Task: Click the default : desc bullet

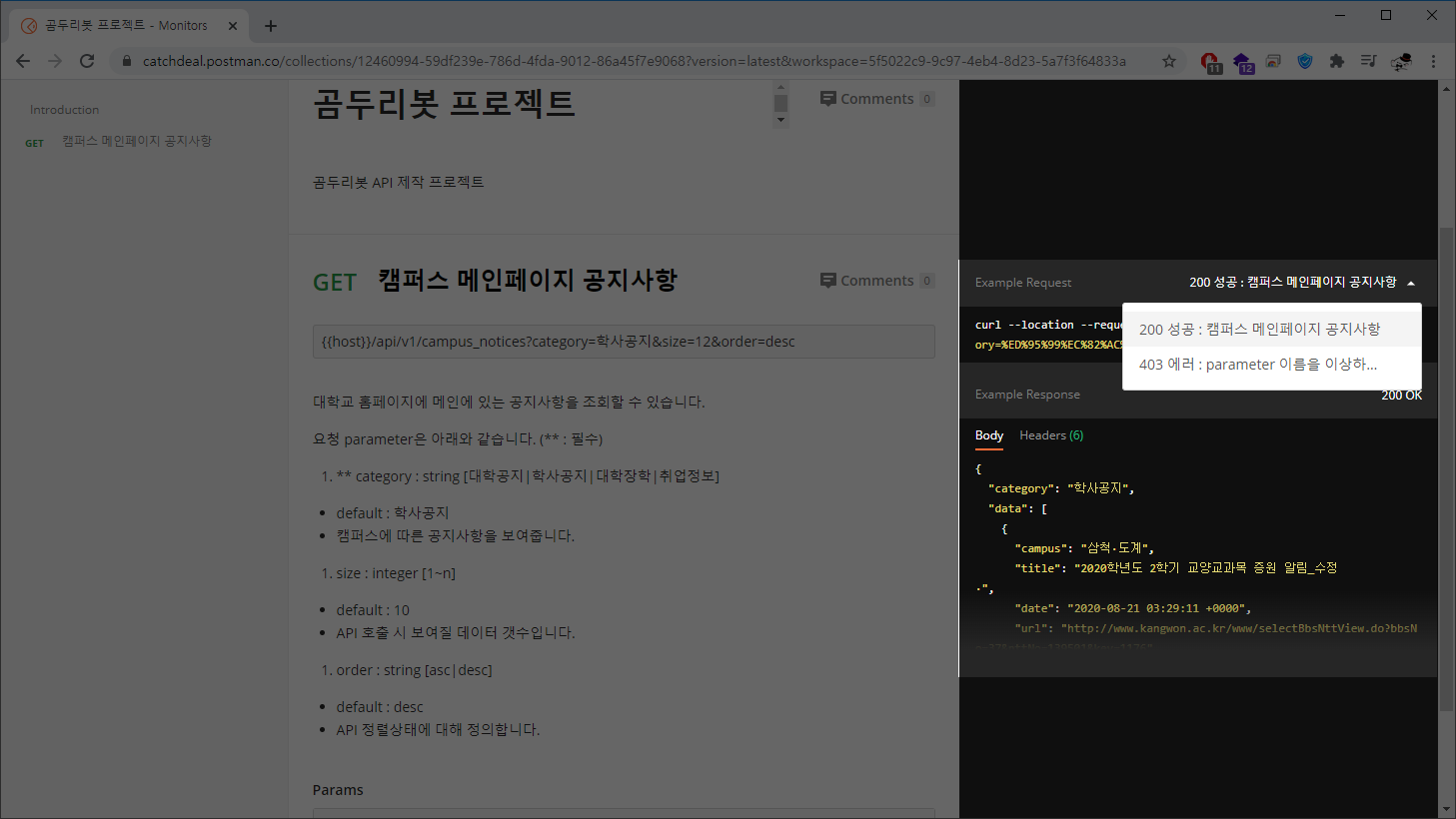Action: pos(380,707)
